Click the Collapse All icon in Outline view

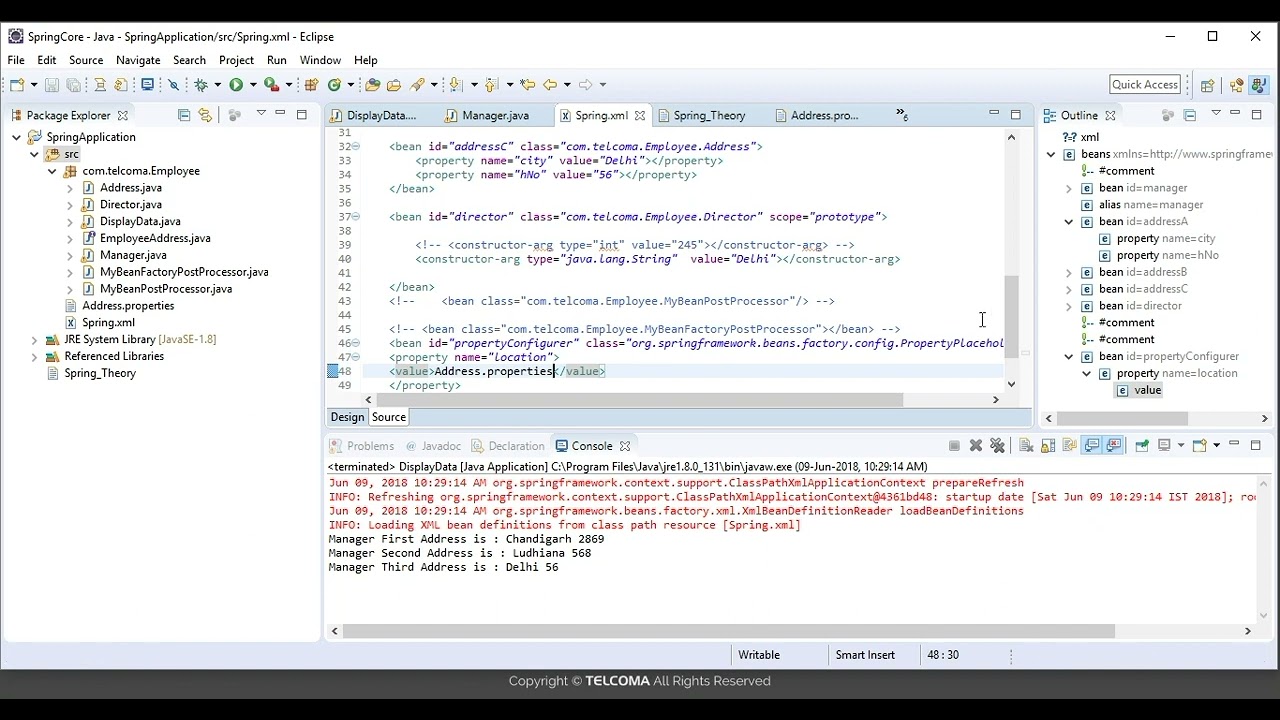click(x=1190, y=115)
